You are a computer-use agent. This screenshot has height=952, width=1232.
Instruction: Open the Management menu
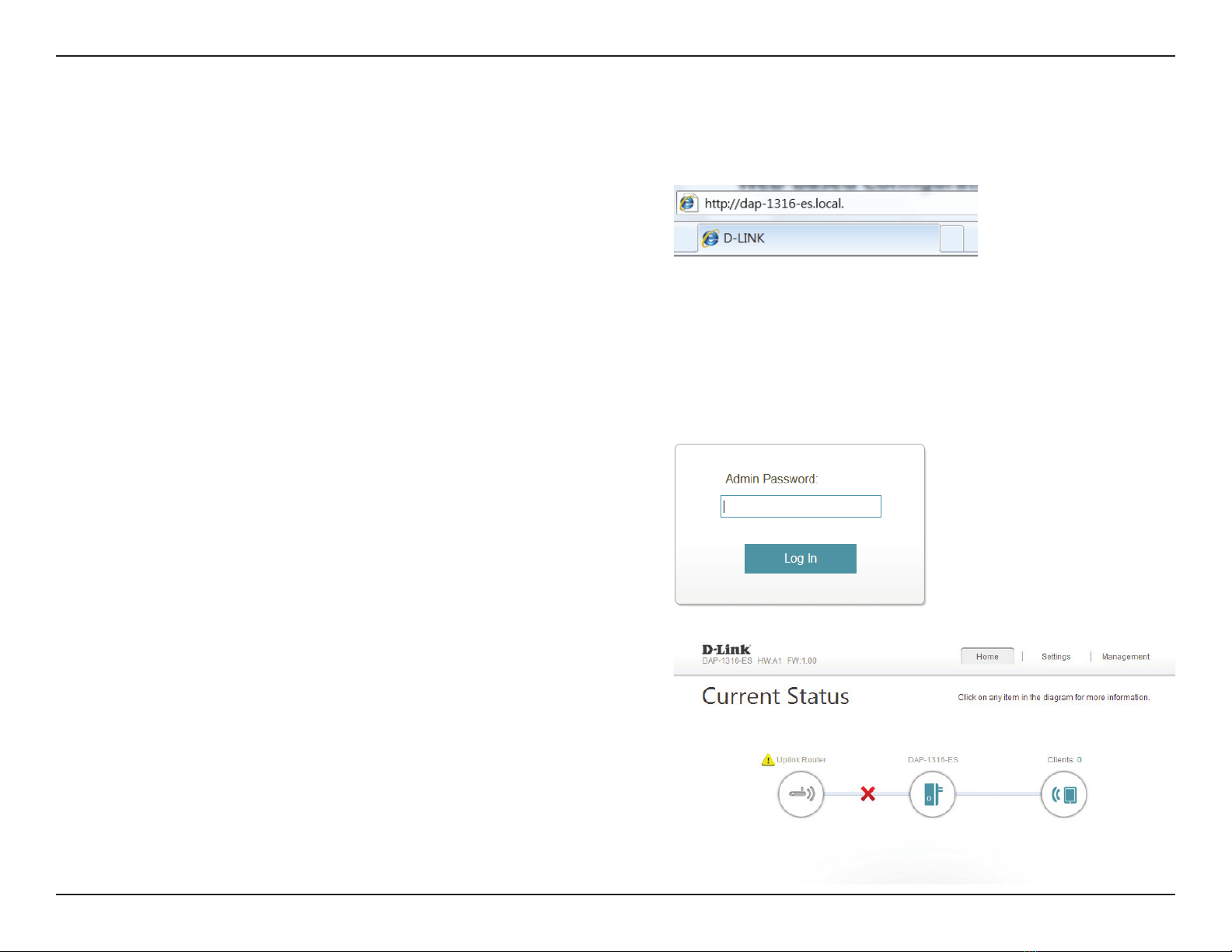click(x=1126, y=657)
